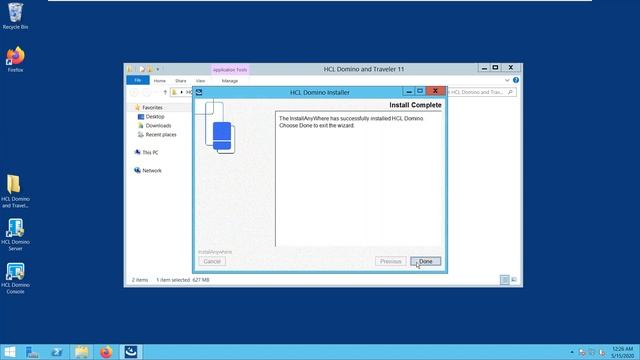Viewport: 640px width, 360px height.
Task: Minimize the HCL Domino Installer window
Action: [x=409, y=91]
